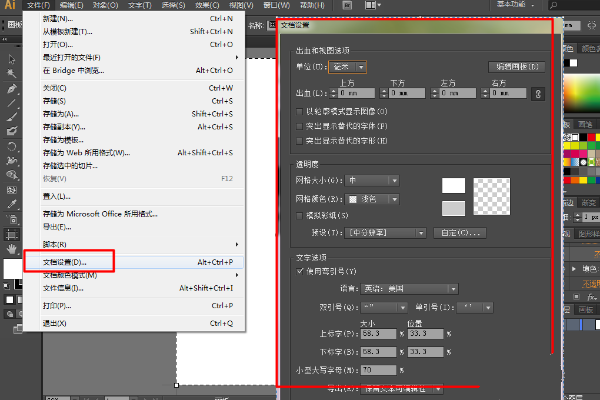
Task: Click the Illustrator Ai logo icon
Action: pyautogui.click(x=11, y=6)
